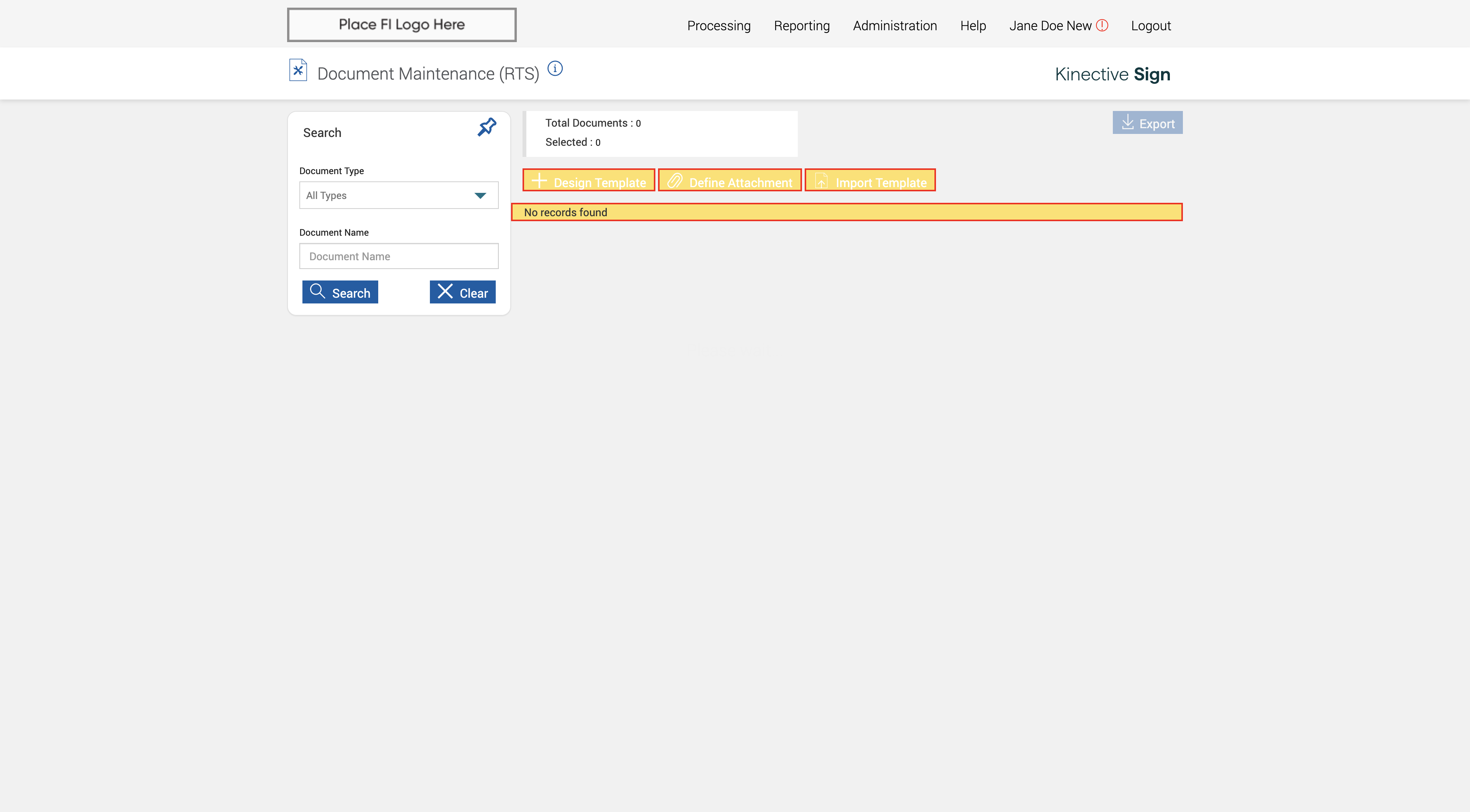Open Jane Doe New user profile

[1049, 26]
